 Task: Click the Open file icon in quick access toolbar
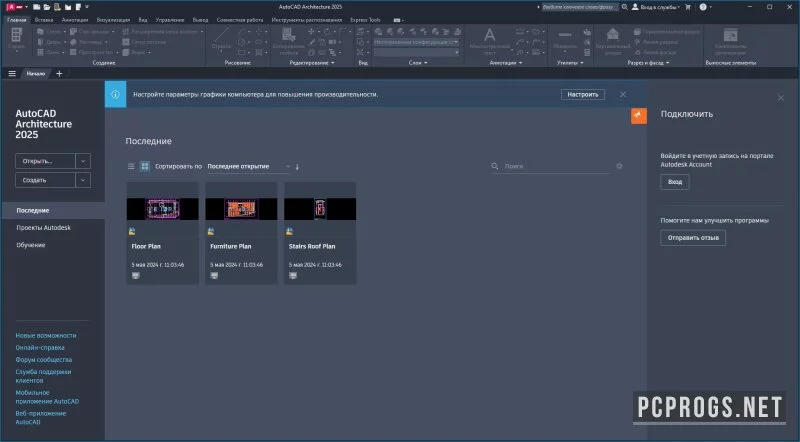click(x=47, y=7)
